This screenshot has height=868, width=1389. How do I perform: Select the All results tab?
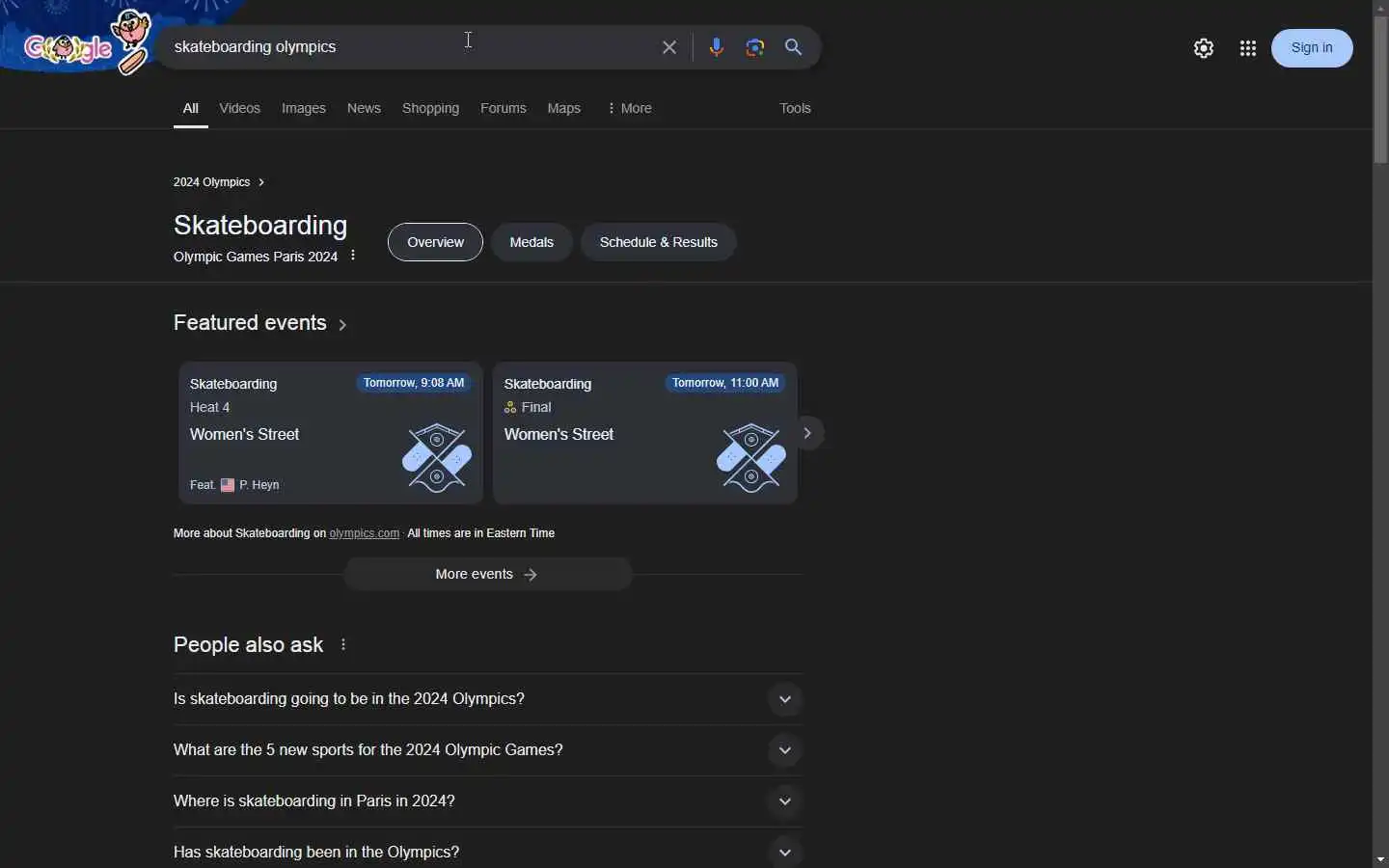[x=191, y=108]
